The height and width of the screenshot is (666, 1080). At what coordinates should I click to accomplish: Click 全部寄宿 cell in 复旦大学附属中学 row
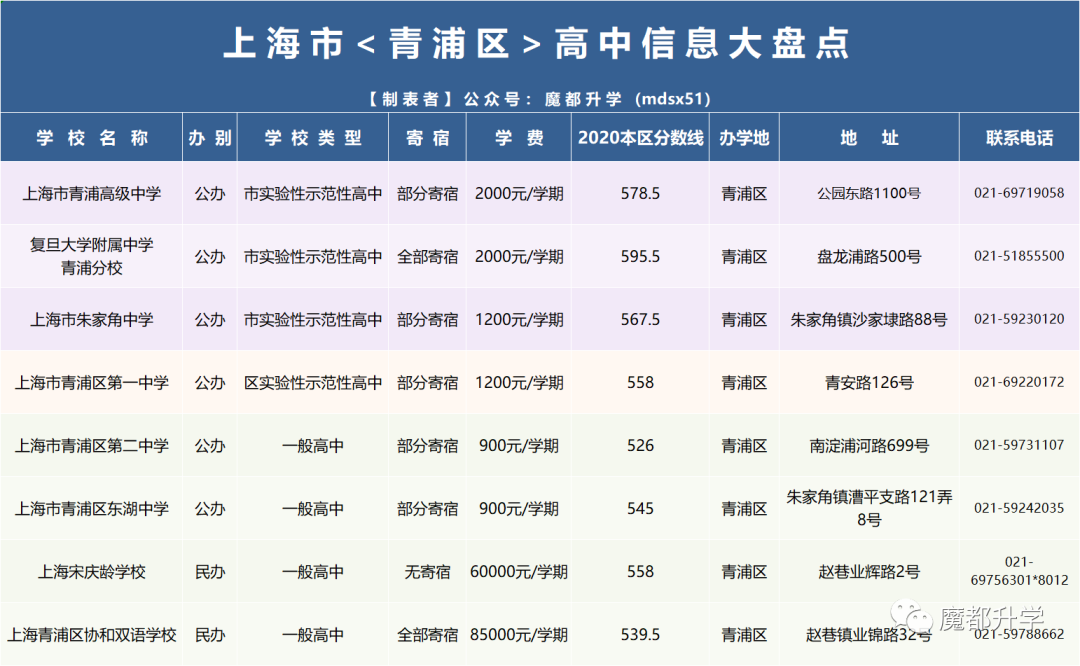(x=428, y=257)
